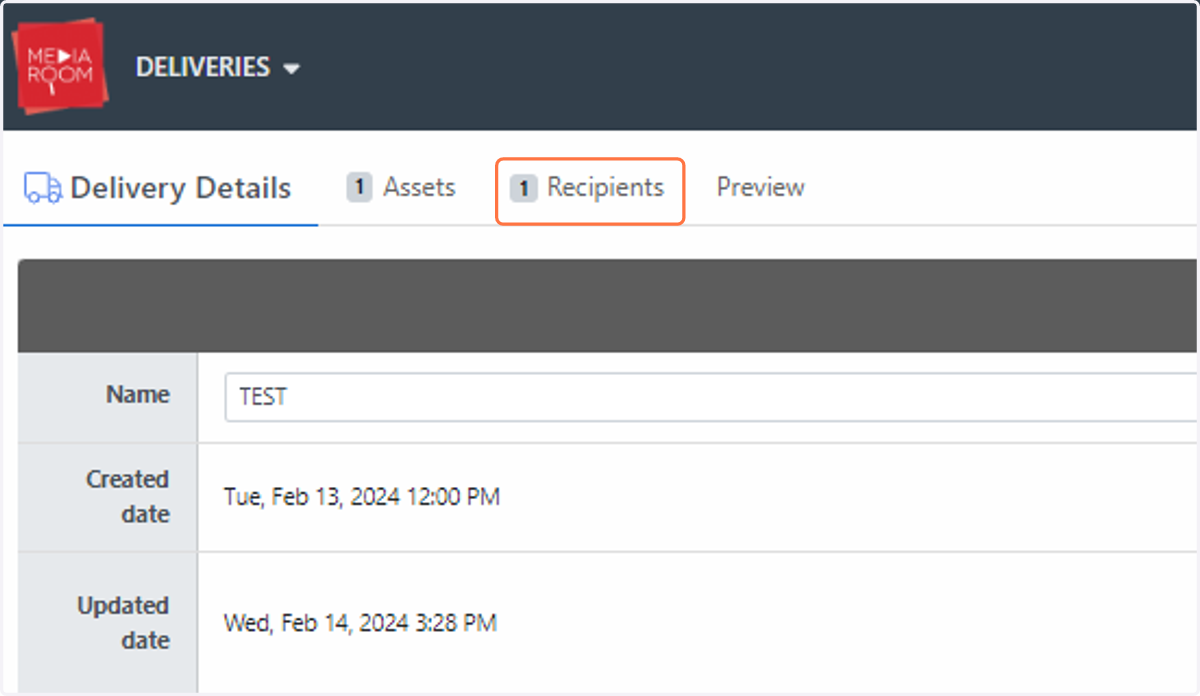Click the Name input field containing TEST
Screen dimensions: 1200x696
711,397
